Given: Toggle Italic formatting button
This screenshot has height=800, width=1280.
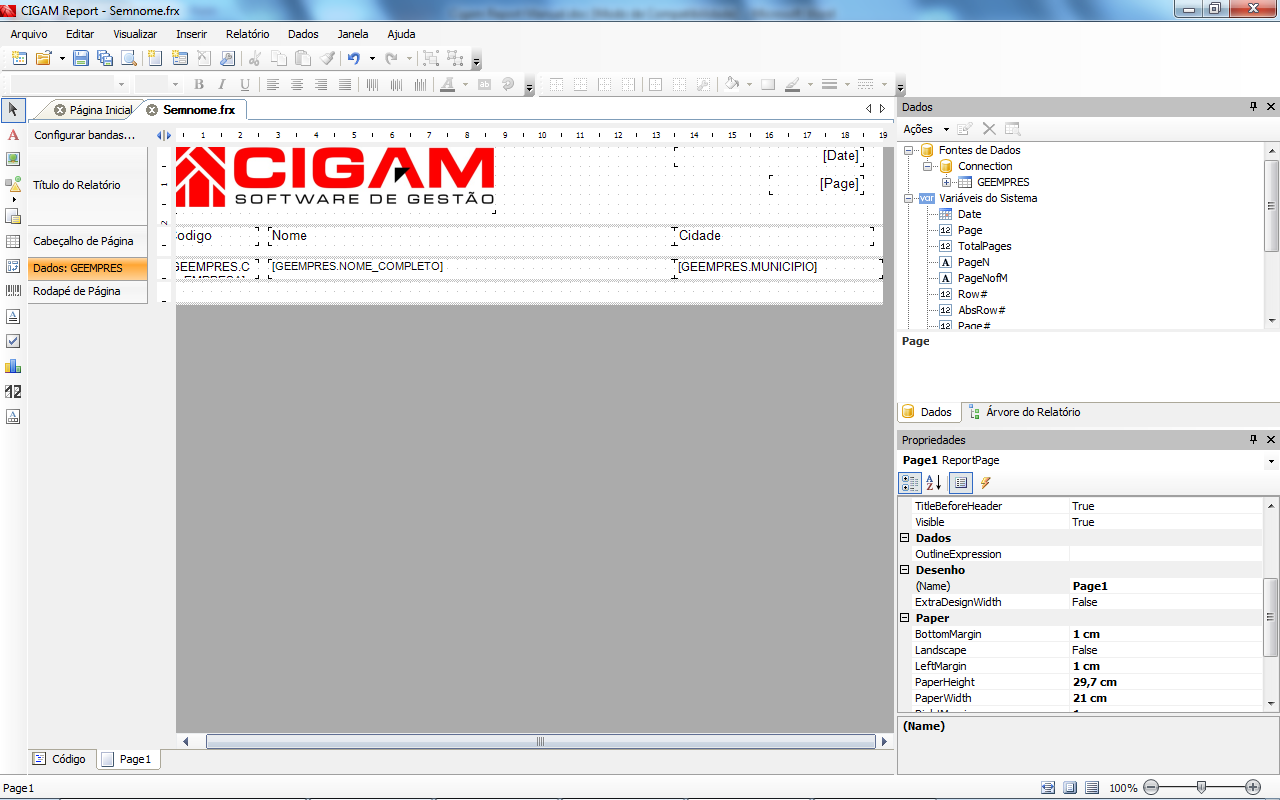Looking at the screenshot, I should (x=222, y=85).
